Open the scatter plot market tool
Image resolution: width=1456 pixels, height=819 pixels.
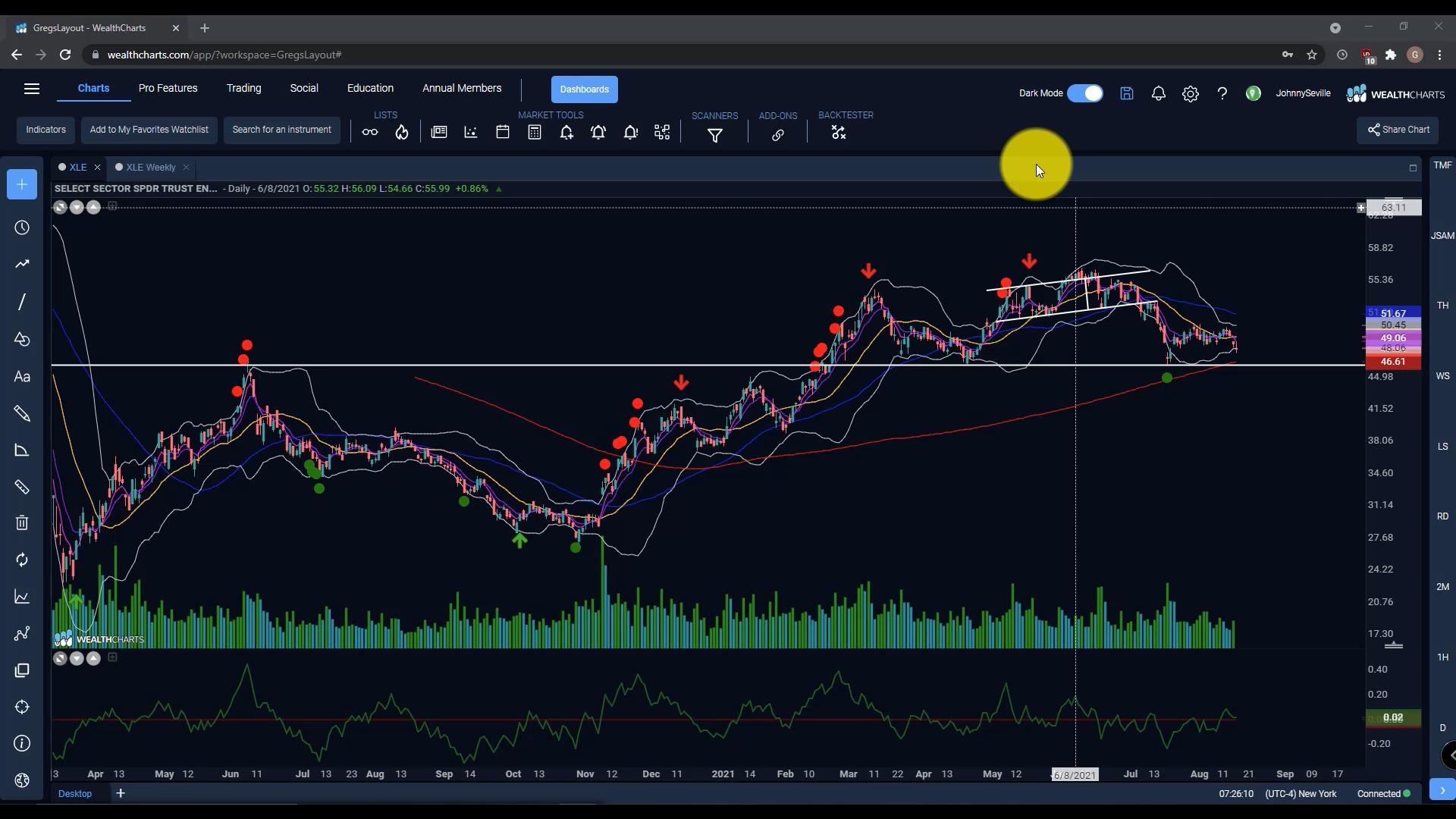pyautogui.click(x=471, y=132)
